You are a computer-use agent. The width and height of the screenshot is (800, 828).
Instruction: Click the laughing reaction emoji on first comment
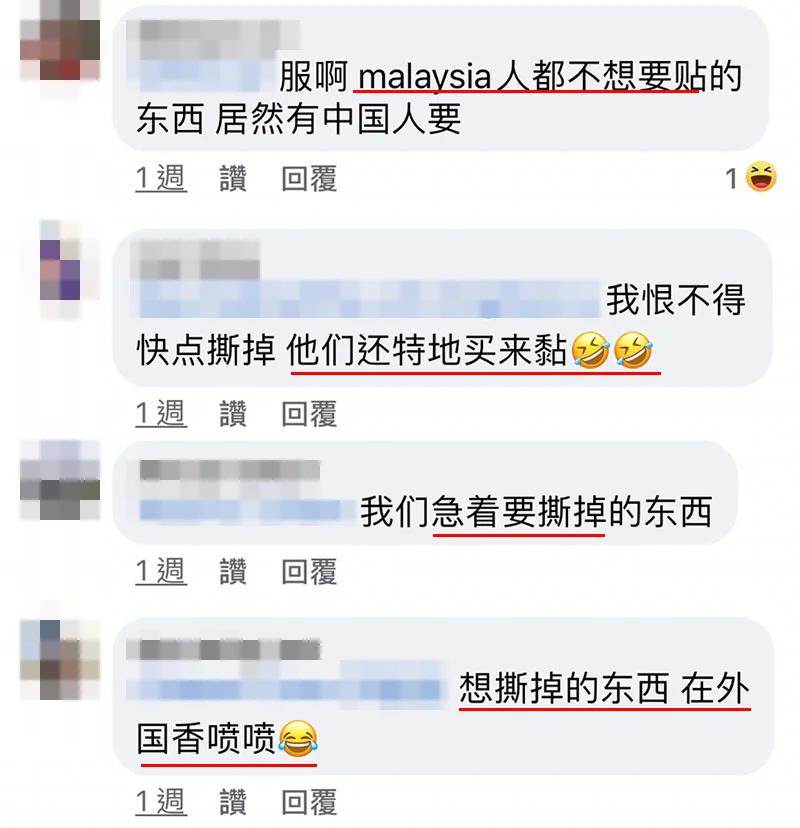(x=760, y=177)
